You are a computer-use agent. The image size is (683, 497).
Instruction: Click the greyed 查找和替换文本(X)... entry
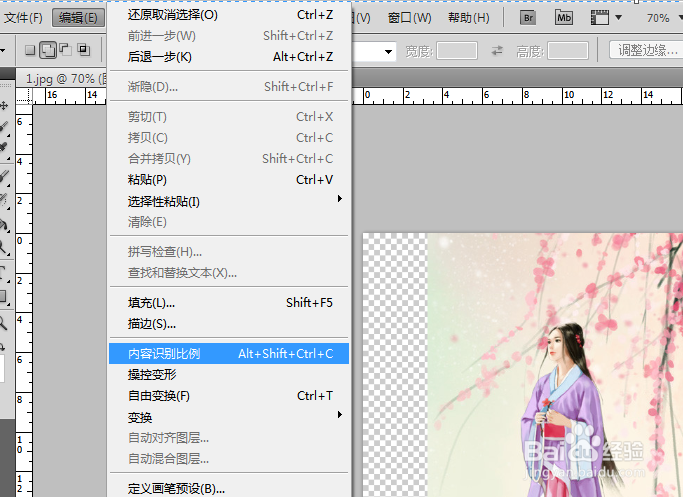(229, 273)
